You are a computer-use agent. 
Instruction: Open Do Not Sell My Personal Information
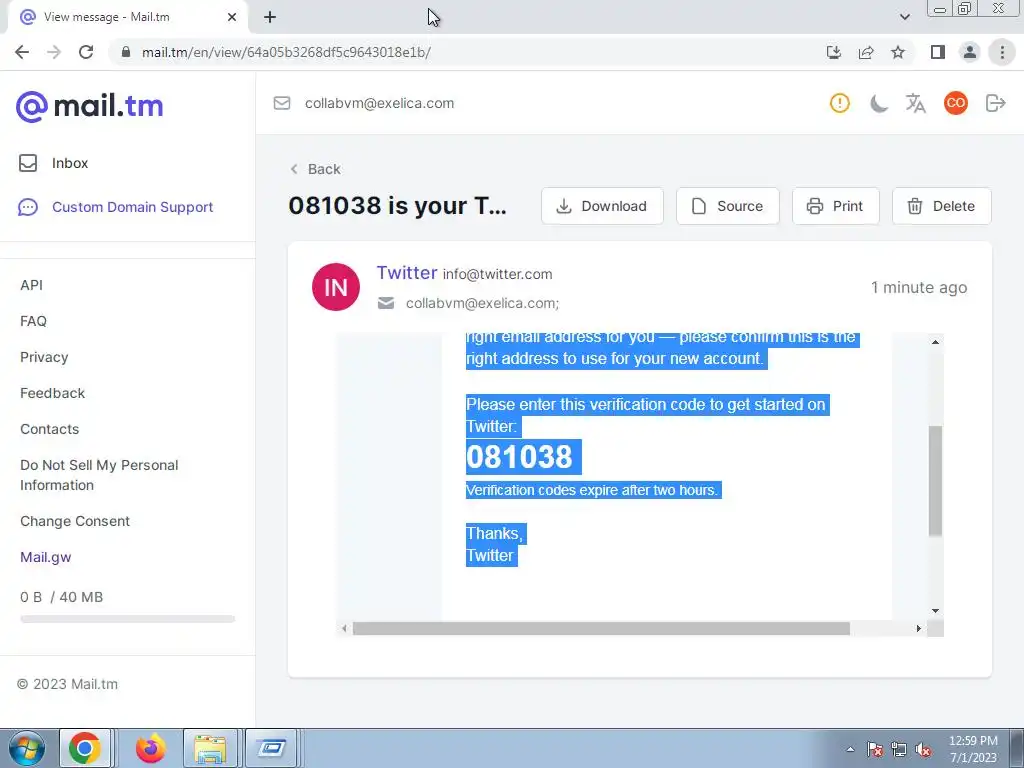(99, 475)
